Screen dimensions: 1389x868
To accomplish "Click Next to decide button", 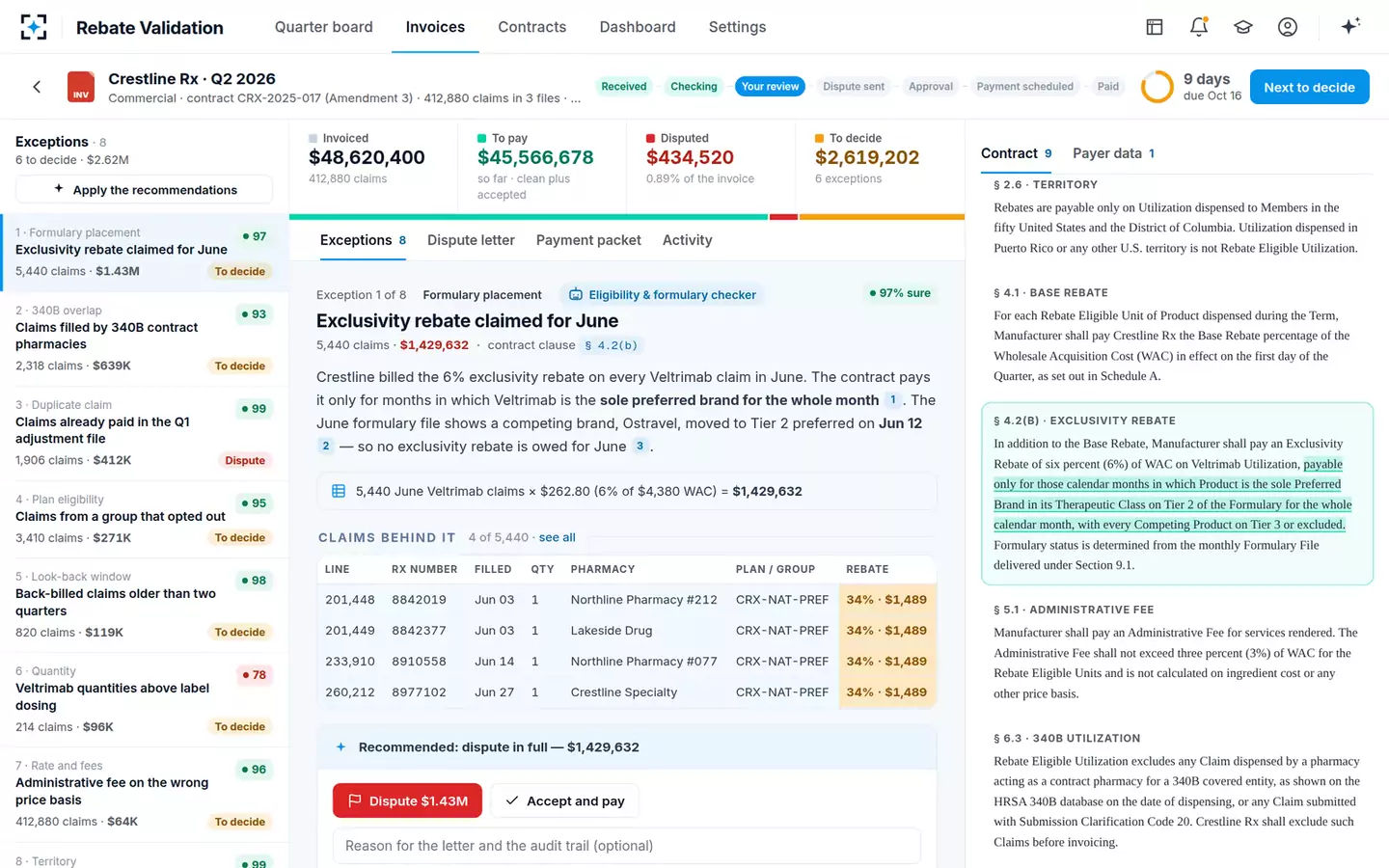I will point(1309,87).
